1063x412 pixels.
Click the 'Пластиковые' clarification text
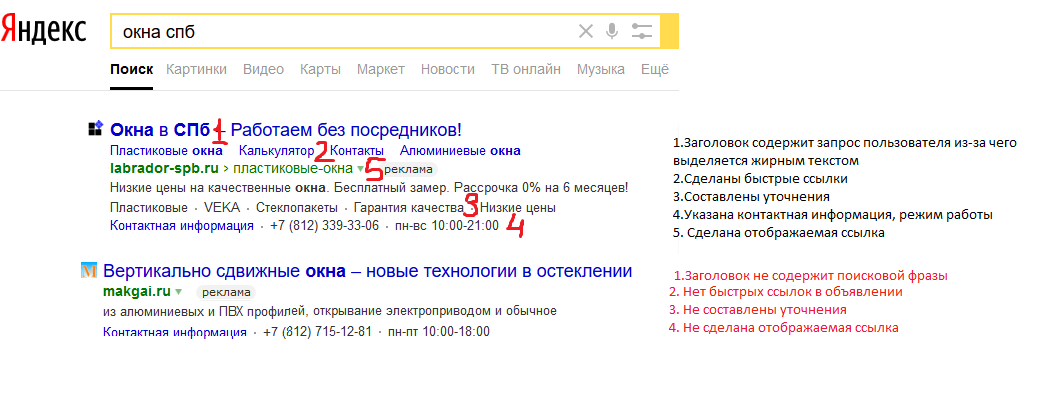pyautogui.click(x=148, y=207)
